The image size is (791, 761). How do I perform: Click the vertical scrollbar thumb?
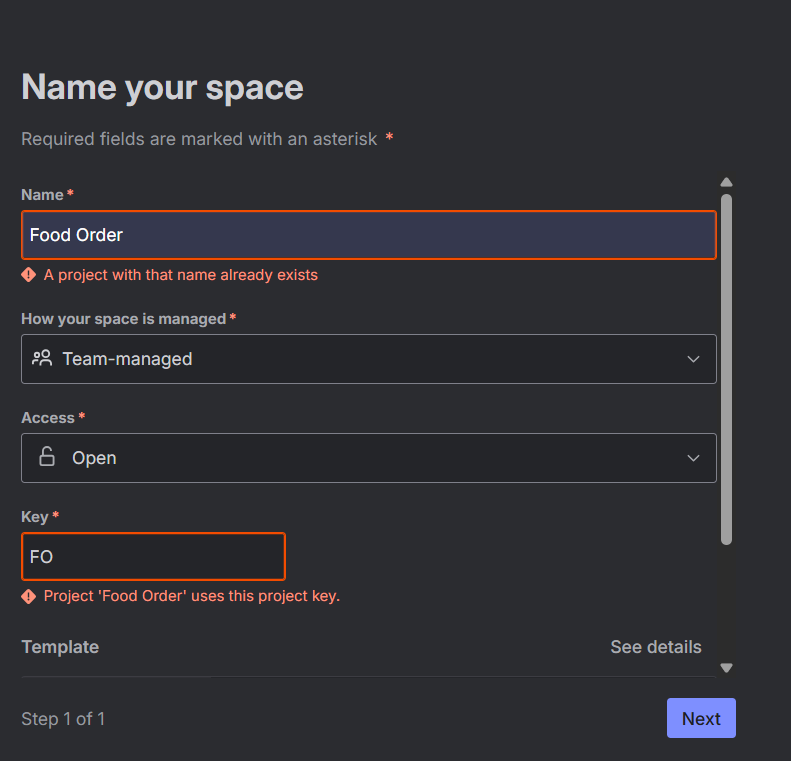tap(727, 370)
